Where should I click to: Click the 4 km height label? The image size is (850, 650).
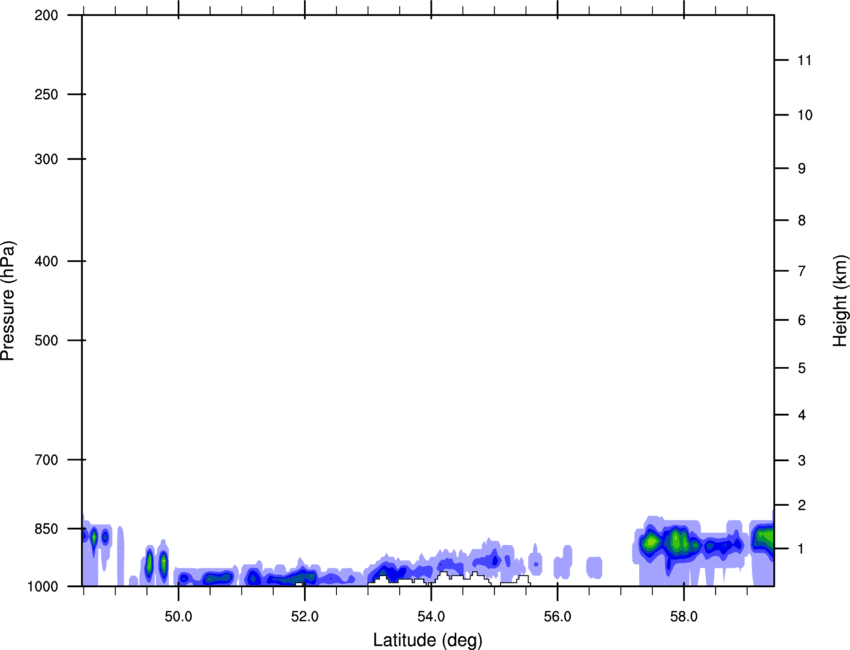pyautogui.click(x=802, y=415)
